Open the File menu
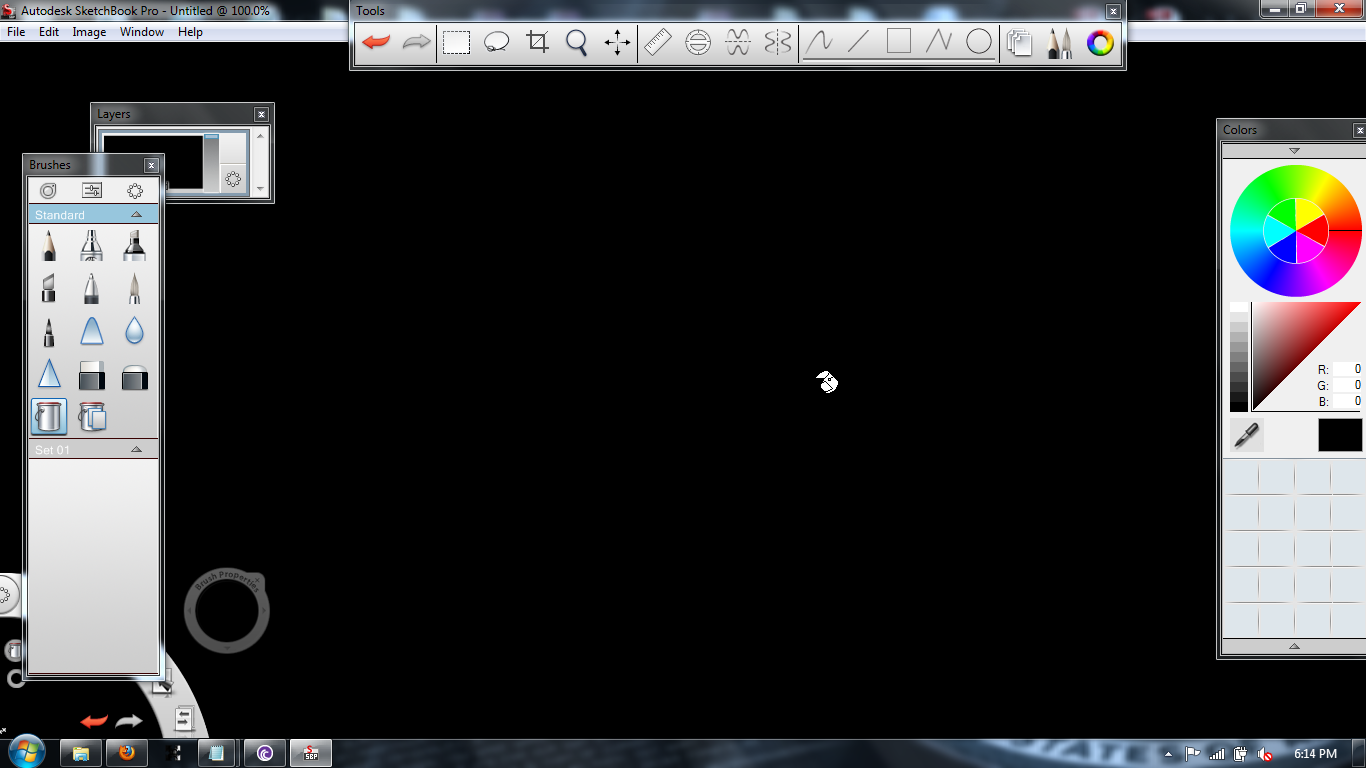 (x=16, y=32)
